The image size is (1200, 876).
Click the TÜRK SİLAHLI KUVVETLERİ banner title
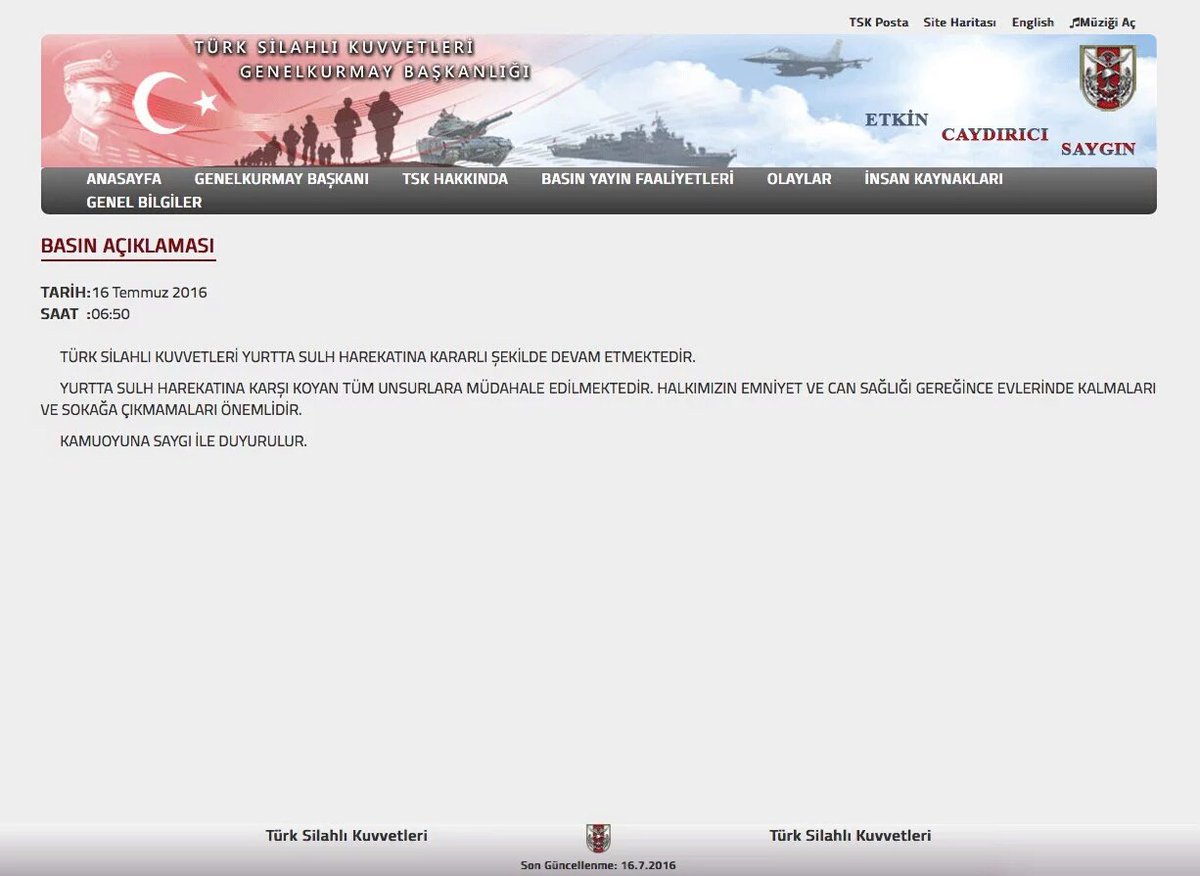[334, 48]
